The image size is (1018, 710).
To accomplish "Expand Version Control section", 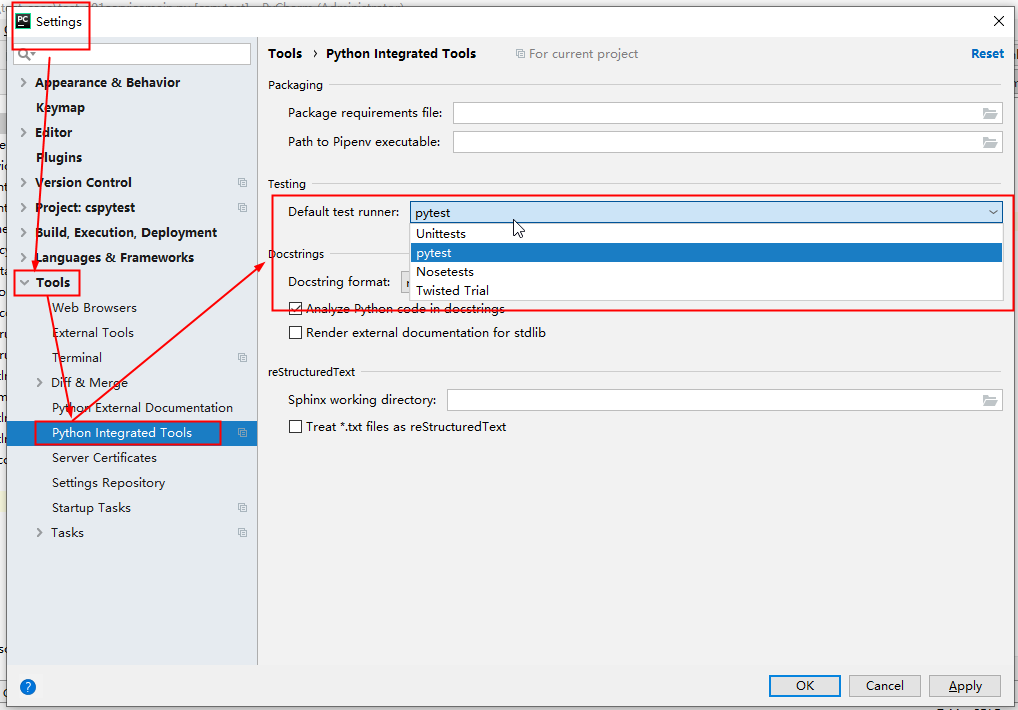I will pyautogui.click(x=23, y=182).
